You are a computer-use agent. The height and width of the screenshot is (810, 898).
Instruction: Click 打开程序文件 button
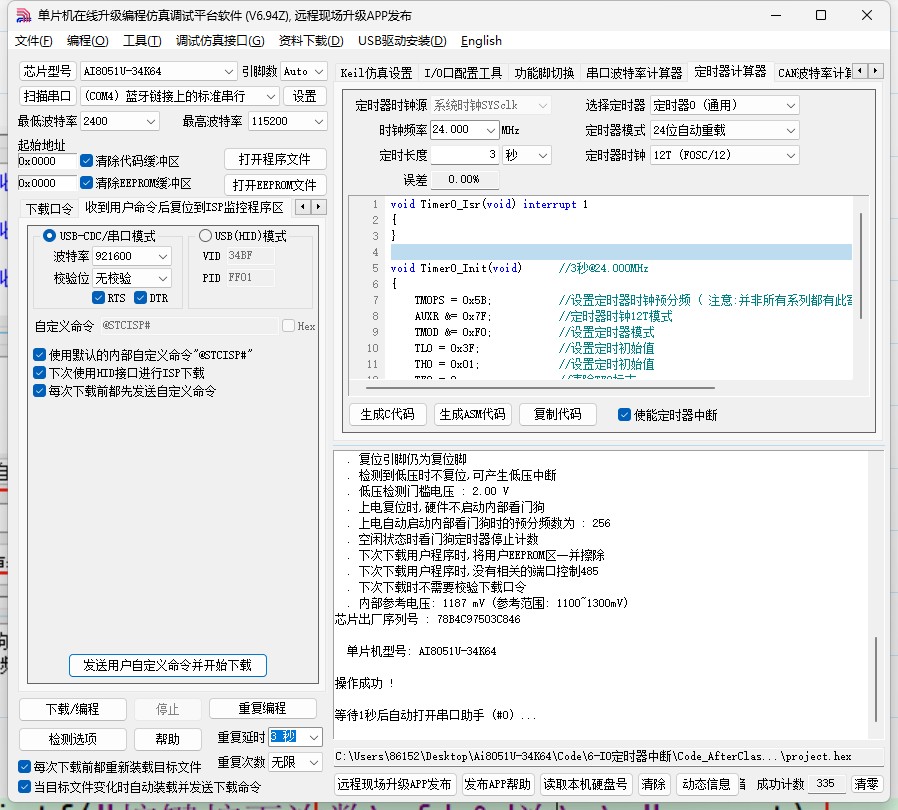pos(275,159)
